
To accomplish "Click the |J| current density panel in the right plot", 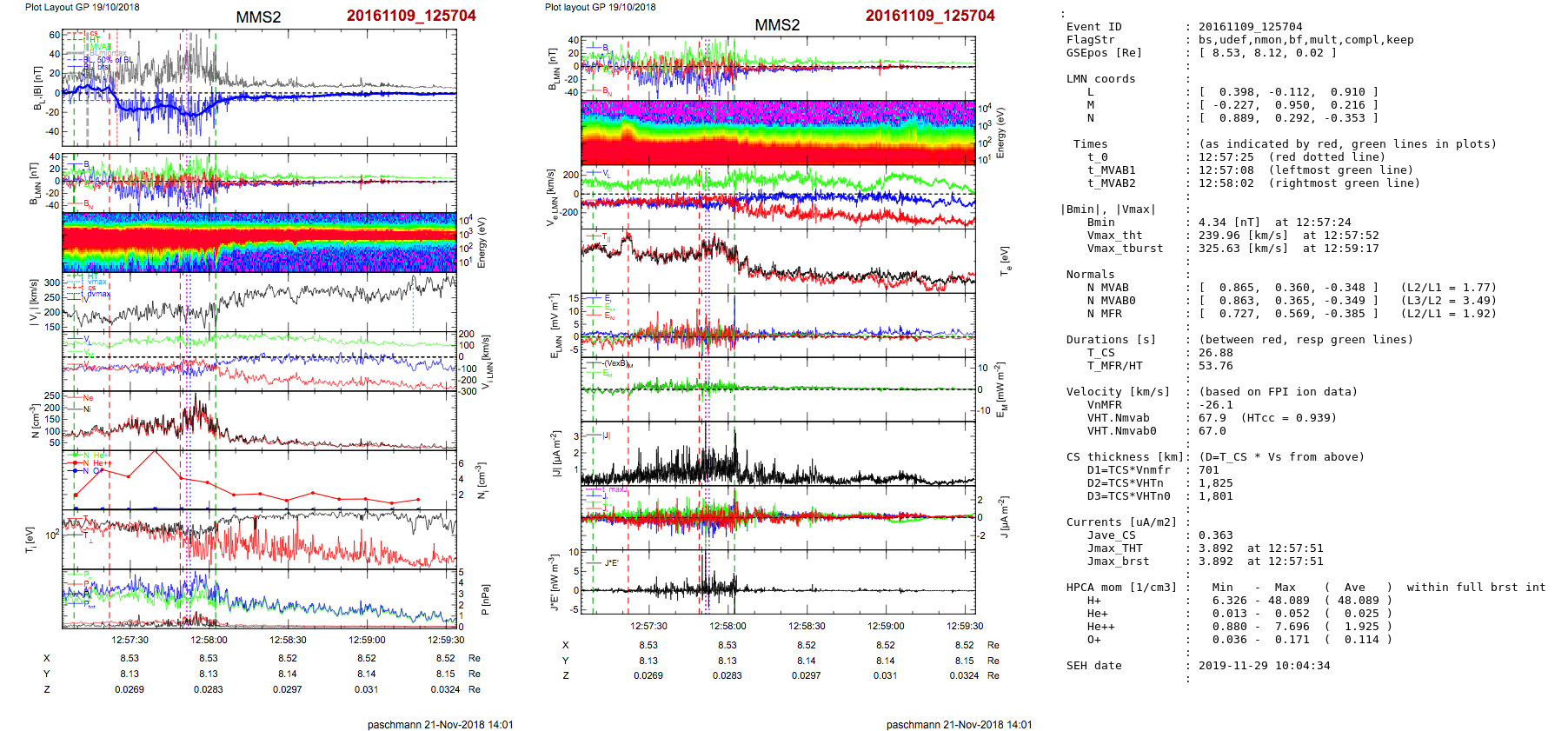I will [x=778, y=454].
